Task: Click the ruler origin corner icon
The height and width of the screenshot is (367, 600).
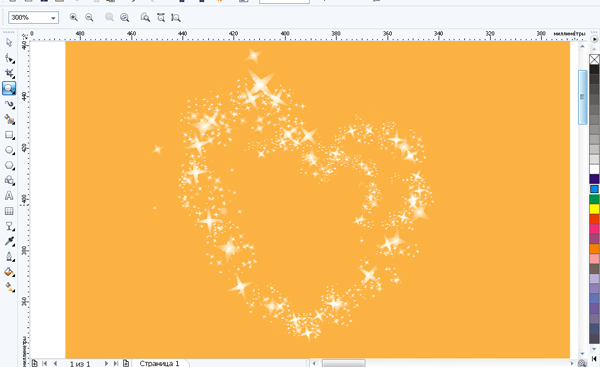Action: coord(24,37)
